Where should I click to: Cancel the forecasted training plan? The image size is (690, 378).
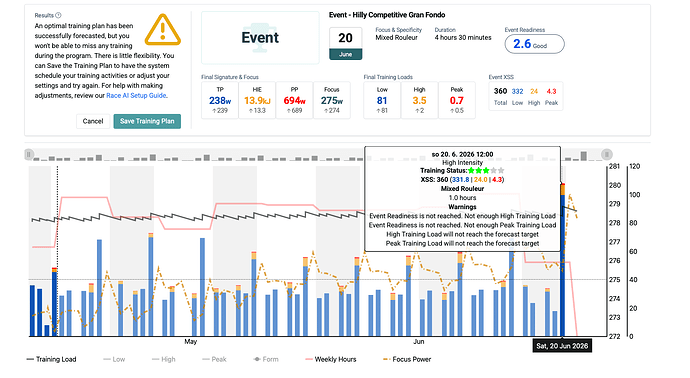click(93, 121)
